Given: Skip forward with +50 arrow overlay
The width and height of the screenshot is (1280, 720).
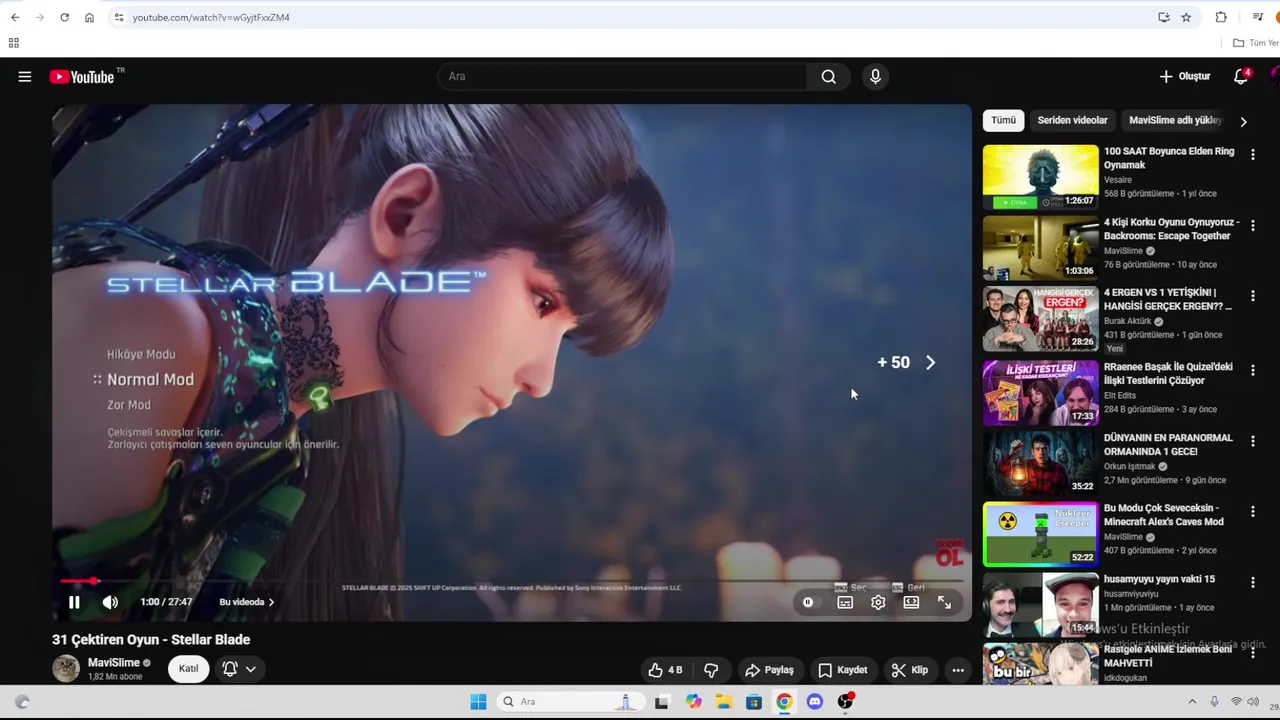Looking at the screenshot, I should tap(930, 363).
